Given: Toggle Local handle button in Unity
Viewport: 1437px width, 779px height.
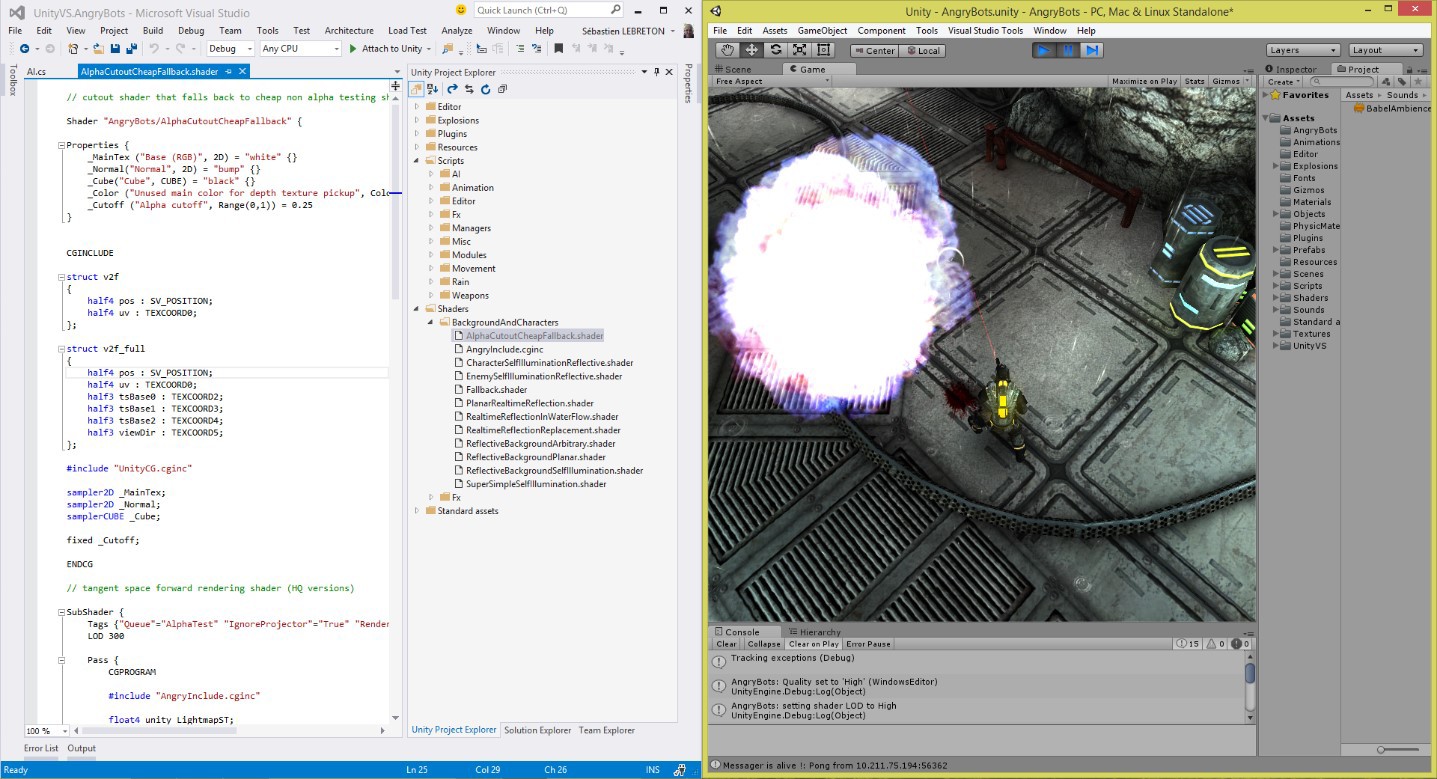Looking at the screenshot, I should click(x=921, y=50).
